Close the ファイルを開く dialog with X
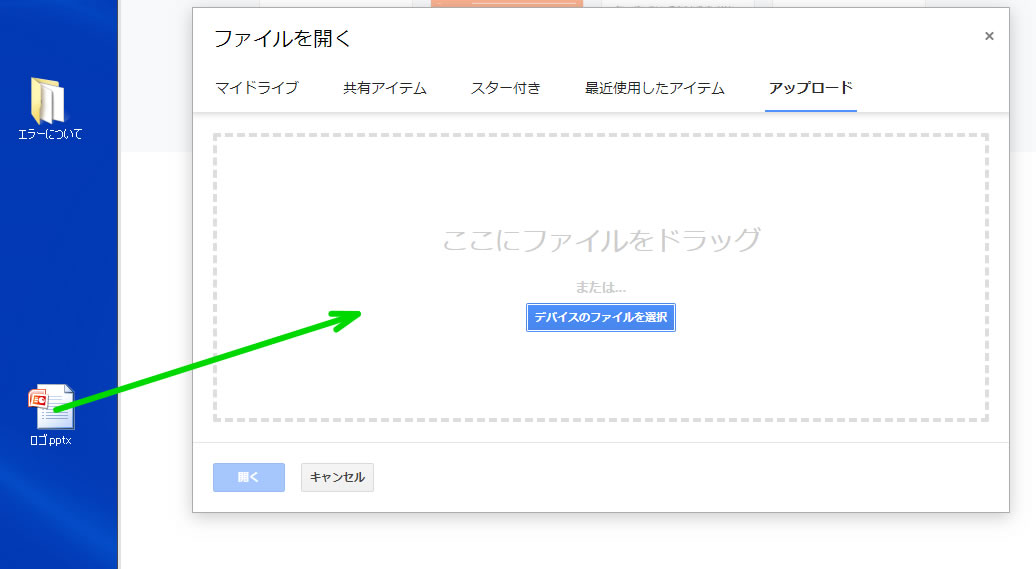1036x569 pixels. [989, 36]
